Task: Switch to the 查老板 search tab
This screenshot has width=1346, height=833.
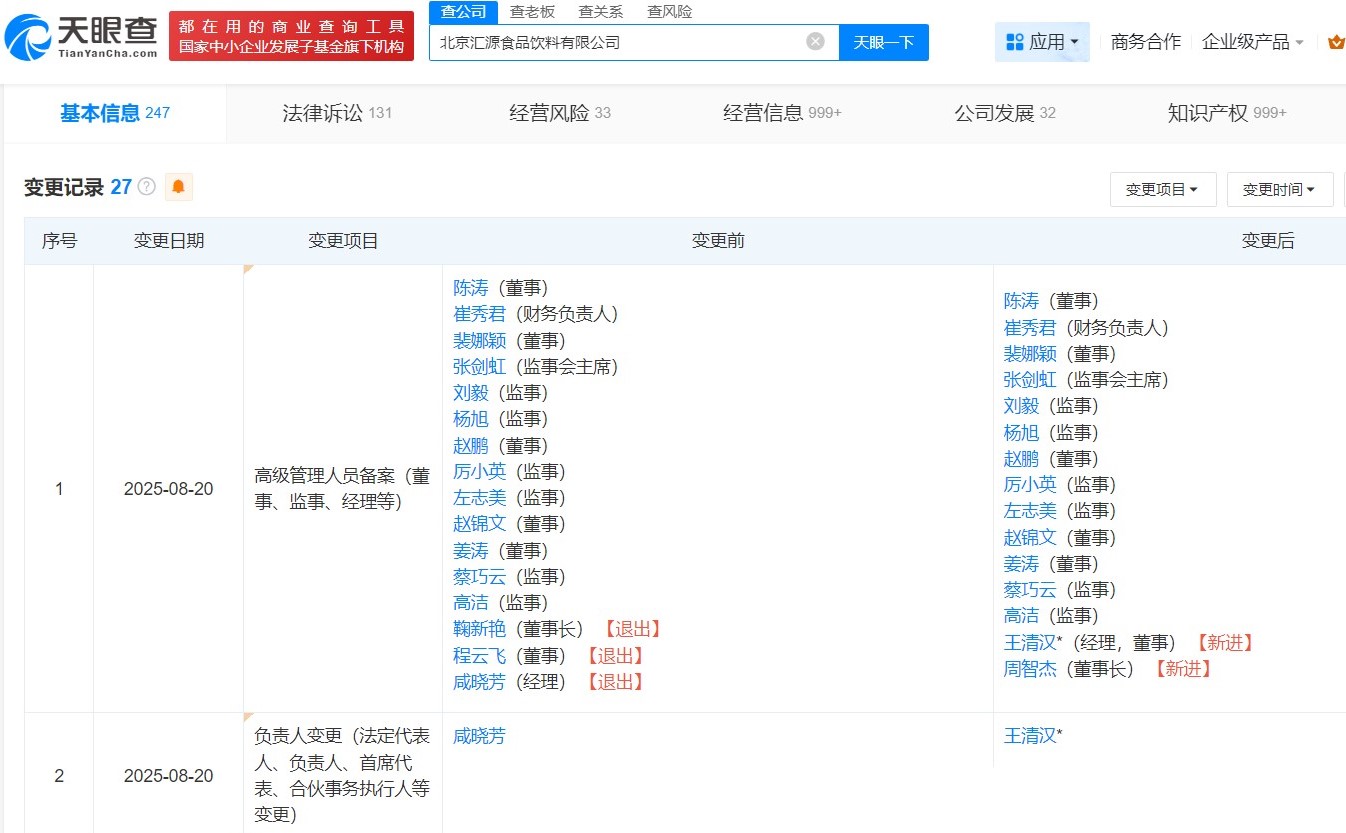Action: coord(532,12)
